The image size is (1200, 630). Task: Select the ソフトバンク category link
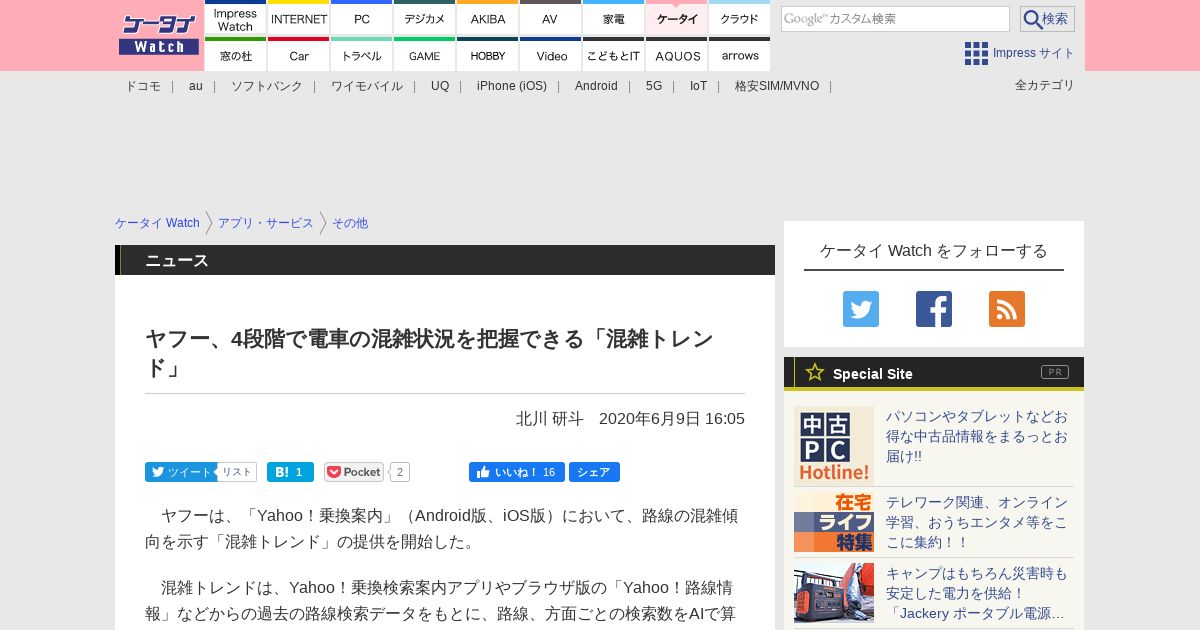tap(267, 86)
